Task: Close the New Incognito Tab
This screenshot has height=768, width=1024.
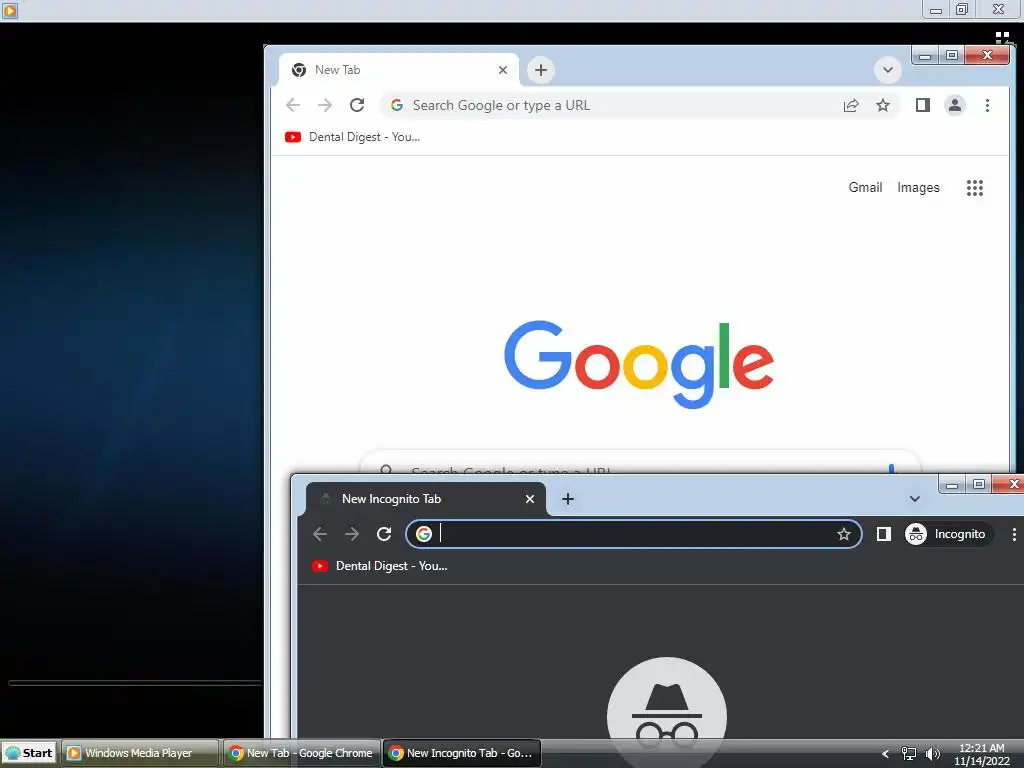Action: click(530, 499)
